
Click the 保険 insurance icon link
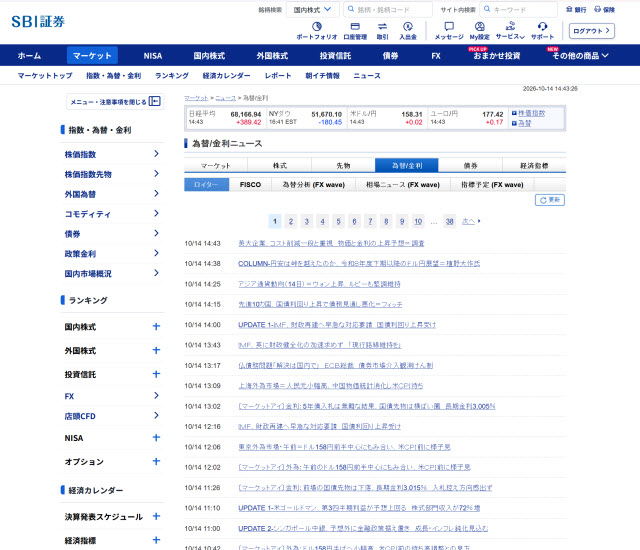(604, 9)
